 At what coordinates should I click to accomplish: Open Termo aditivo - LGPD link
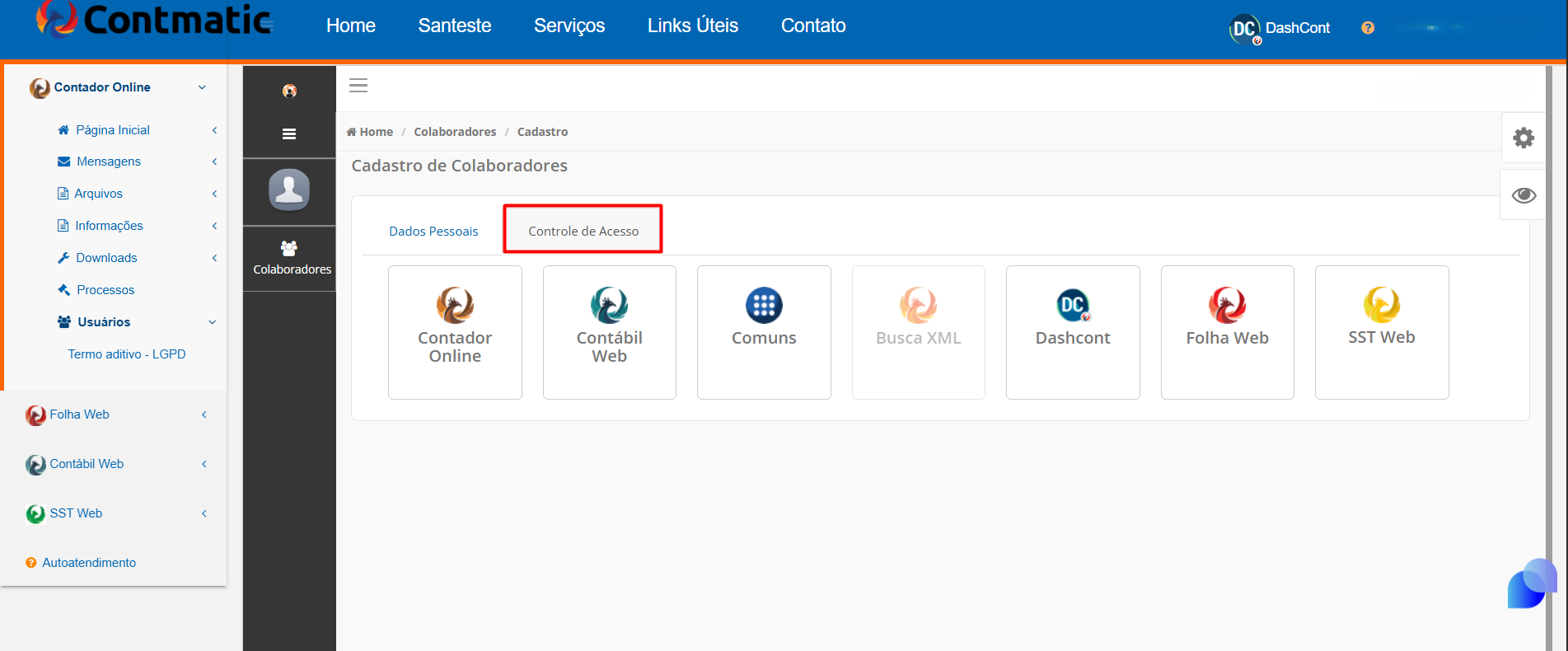[x=127, y=354]
